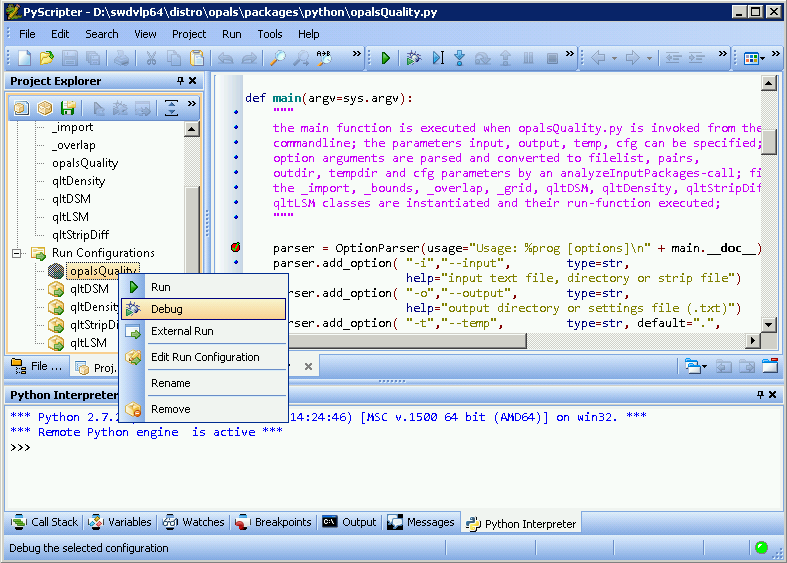Toggle auto-hide pin of Python Interpreter panel
787x563 pixels.
759,395
